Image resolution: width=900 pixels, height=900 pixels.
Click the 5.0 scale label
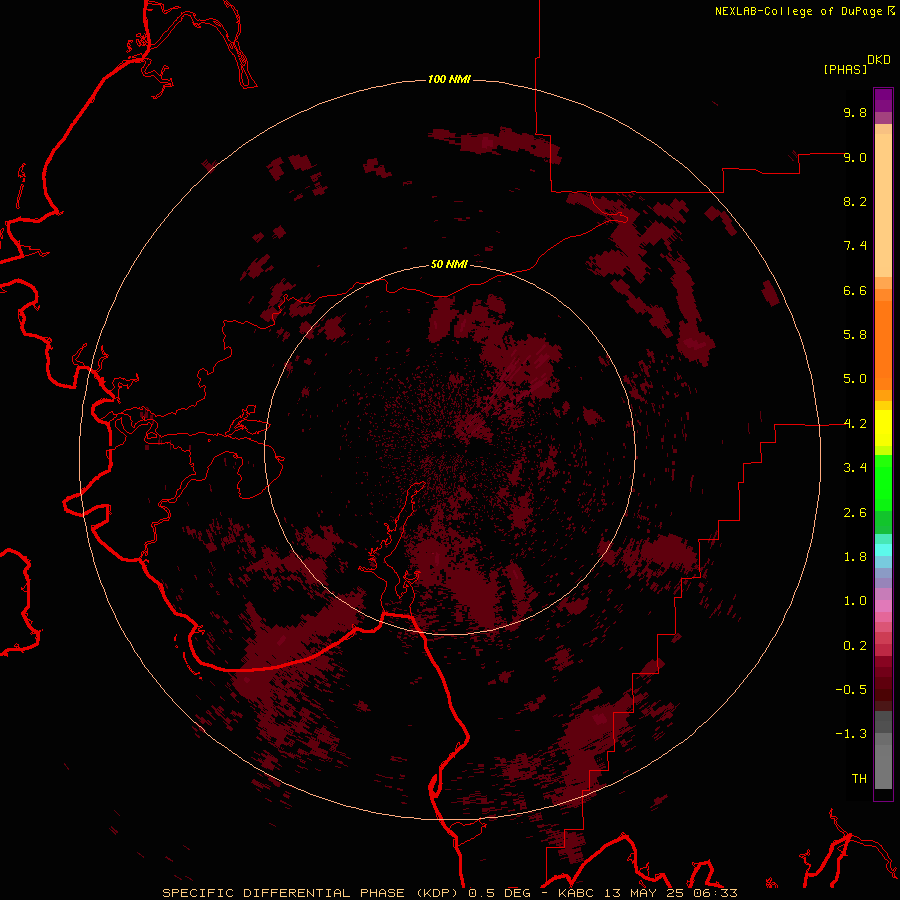(x=855, y=379)
